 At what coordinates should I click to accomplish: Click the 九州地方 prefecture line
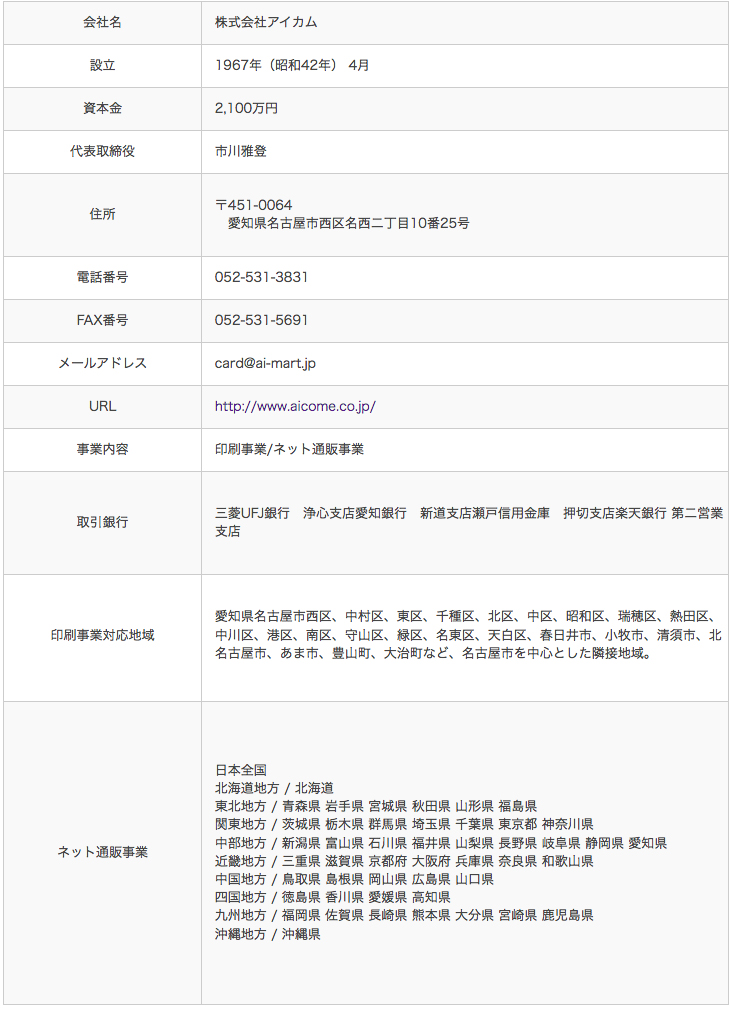pos(404,916)
